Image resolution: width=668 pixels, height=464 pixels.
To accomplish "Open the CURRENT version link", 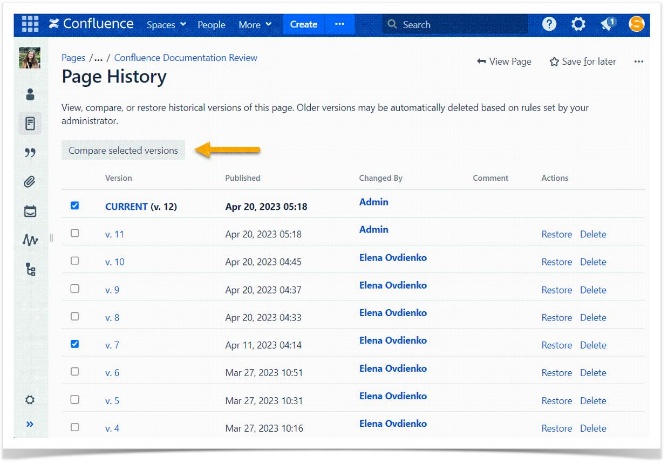I will [x=126, y=207].
